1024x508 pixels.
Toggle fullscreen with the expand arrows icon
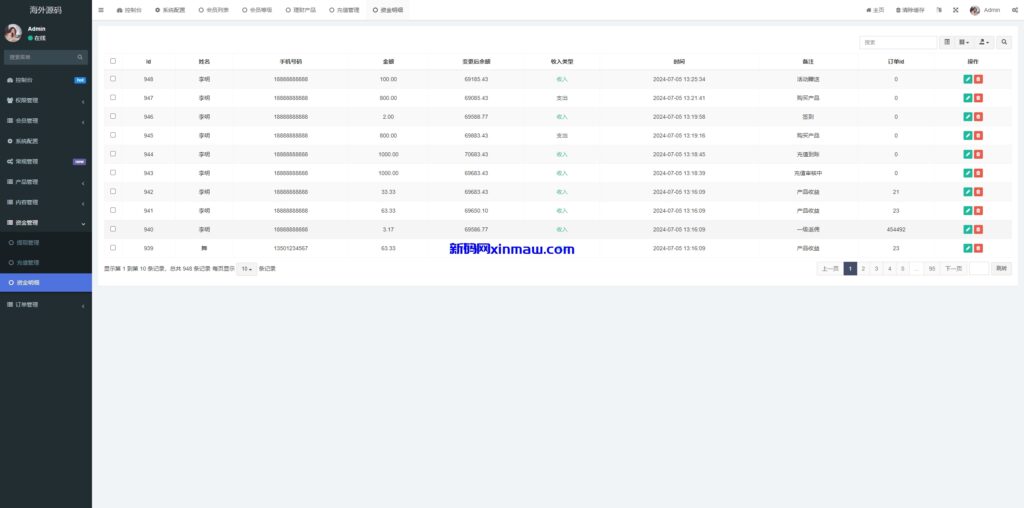955,10
